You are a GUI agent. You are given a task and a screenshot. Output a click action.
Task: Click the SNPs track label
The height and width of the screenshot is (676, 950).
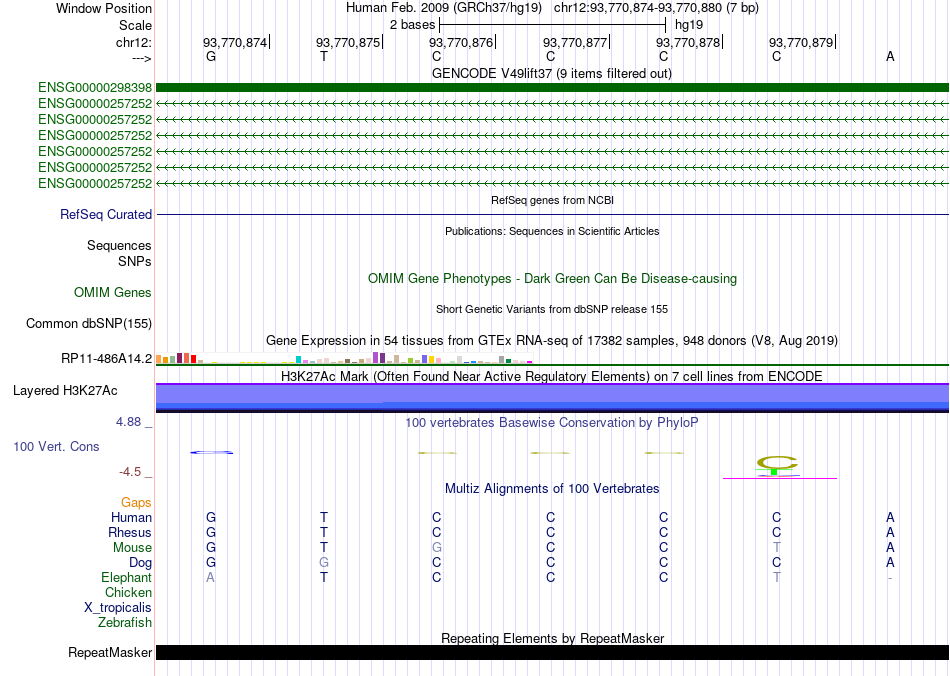tap(135, 261)
